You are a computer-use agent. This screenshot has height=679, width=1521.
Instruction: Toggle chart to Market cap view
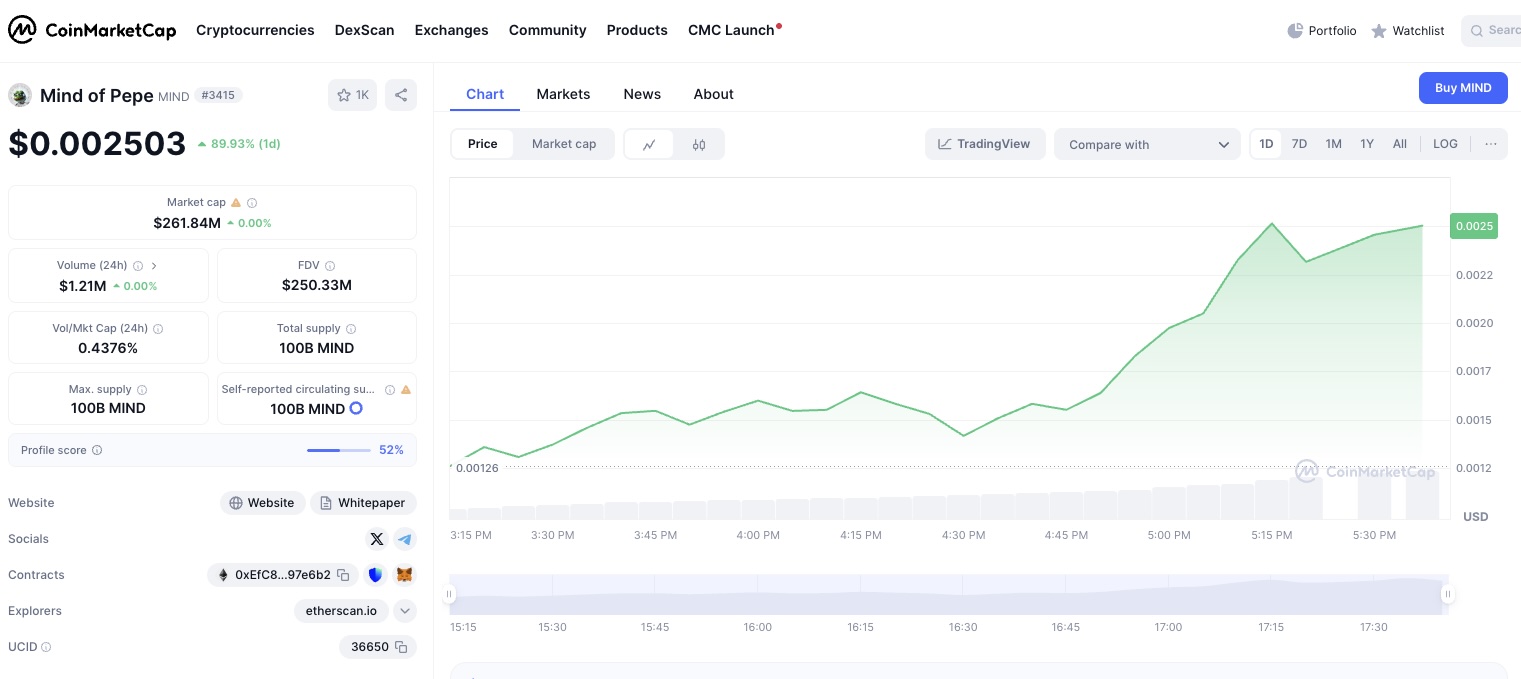point(564,144)
